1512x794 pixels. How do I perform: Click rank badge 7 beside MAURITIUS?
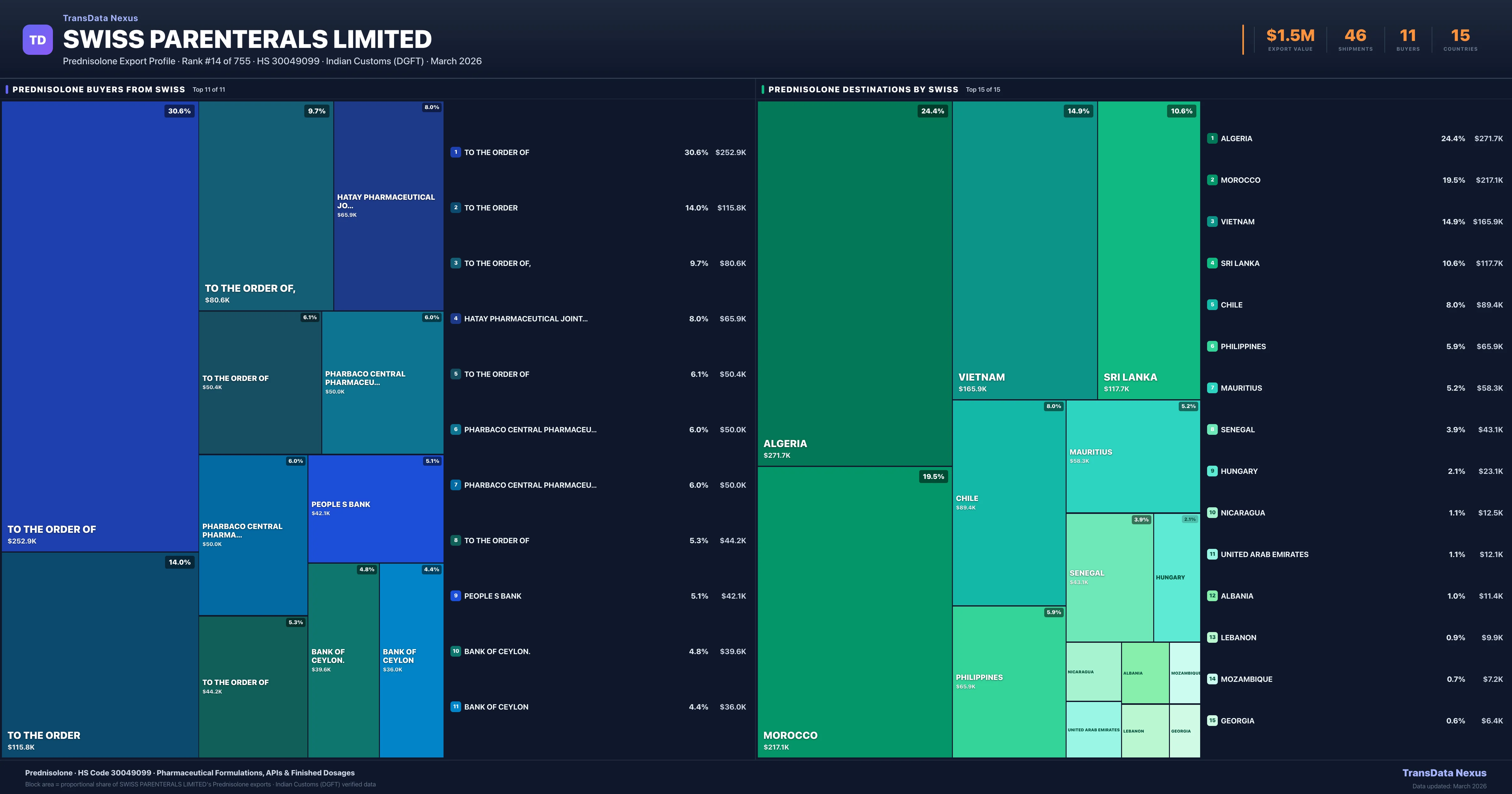click(1212, 388)
